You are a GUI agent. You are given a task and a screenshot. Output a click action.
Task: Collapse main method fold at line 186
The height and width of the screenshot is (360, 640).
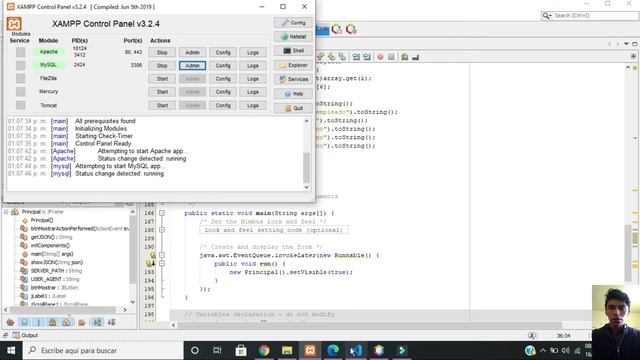point(162,213)
